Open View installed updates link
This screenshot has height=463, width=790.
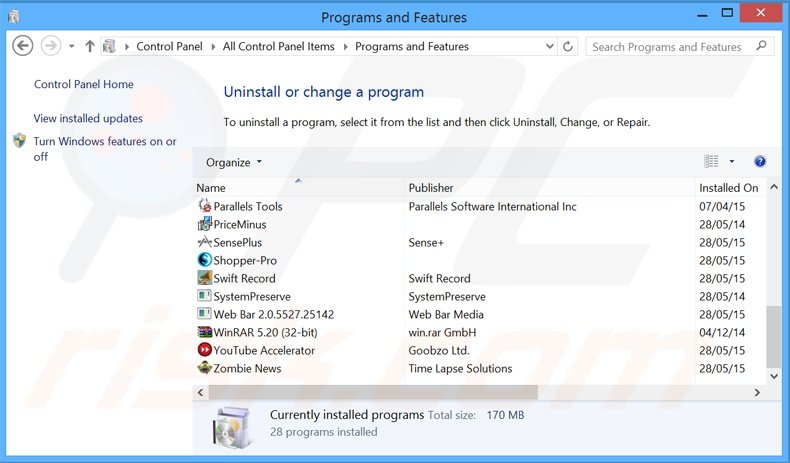coord(88,118)
